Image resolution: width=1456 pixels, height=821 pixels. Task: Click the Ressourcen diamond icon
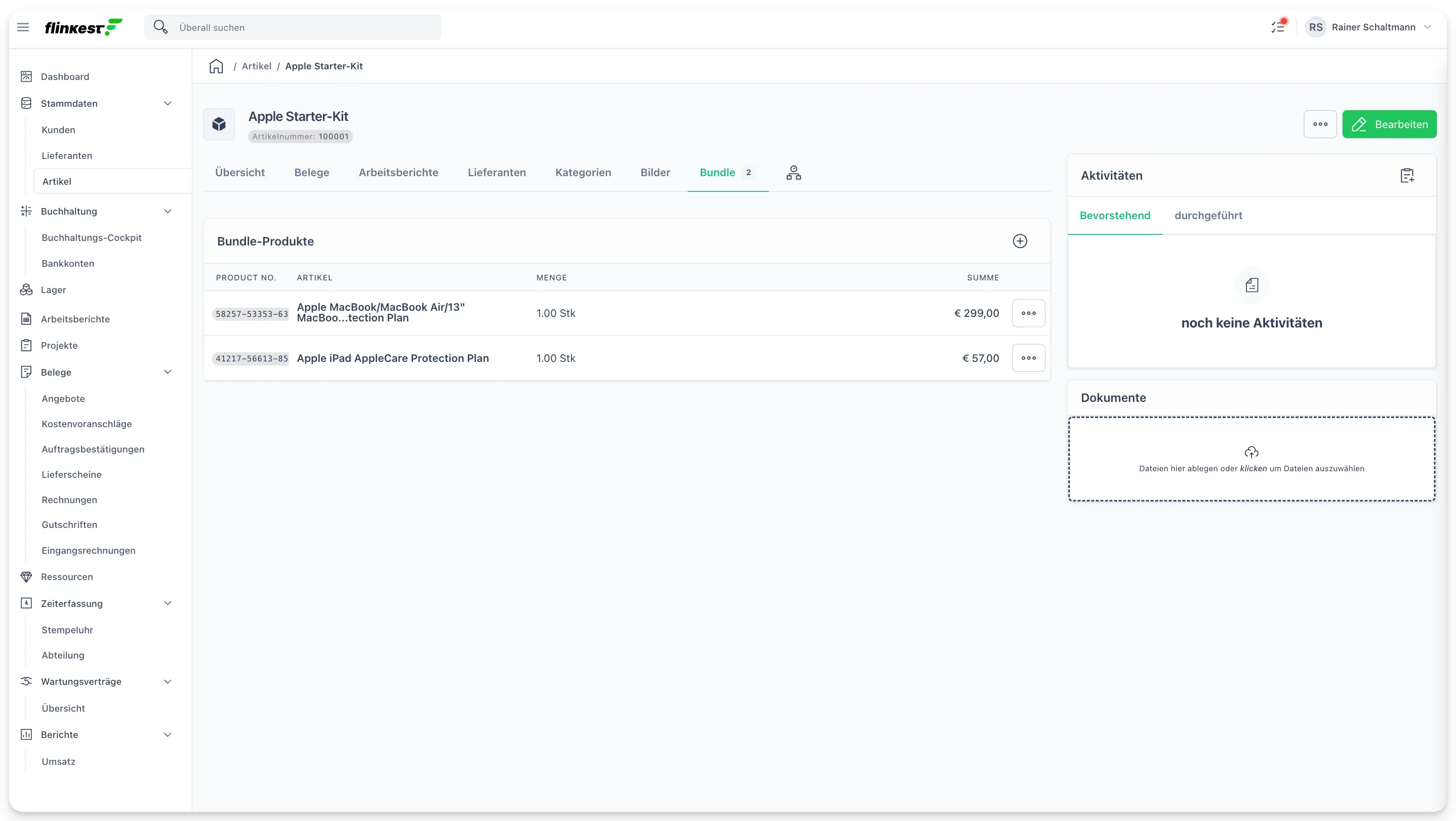click(26, 577)
